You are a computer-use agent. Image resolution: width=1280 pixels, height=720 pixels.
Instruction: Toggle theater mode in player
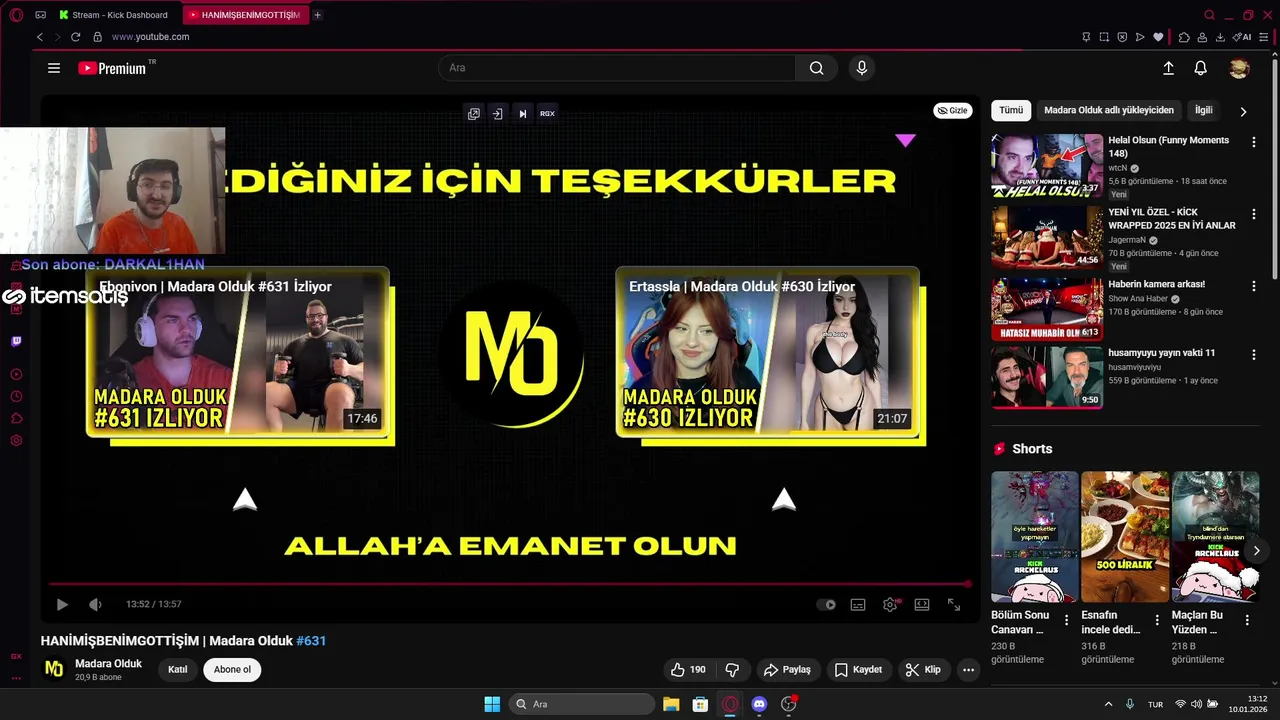(x=922, y=605)
